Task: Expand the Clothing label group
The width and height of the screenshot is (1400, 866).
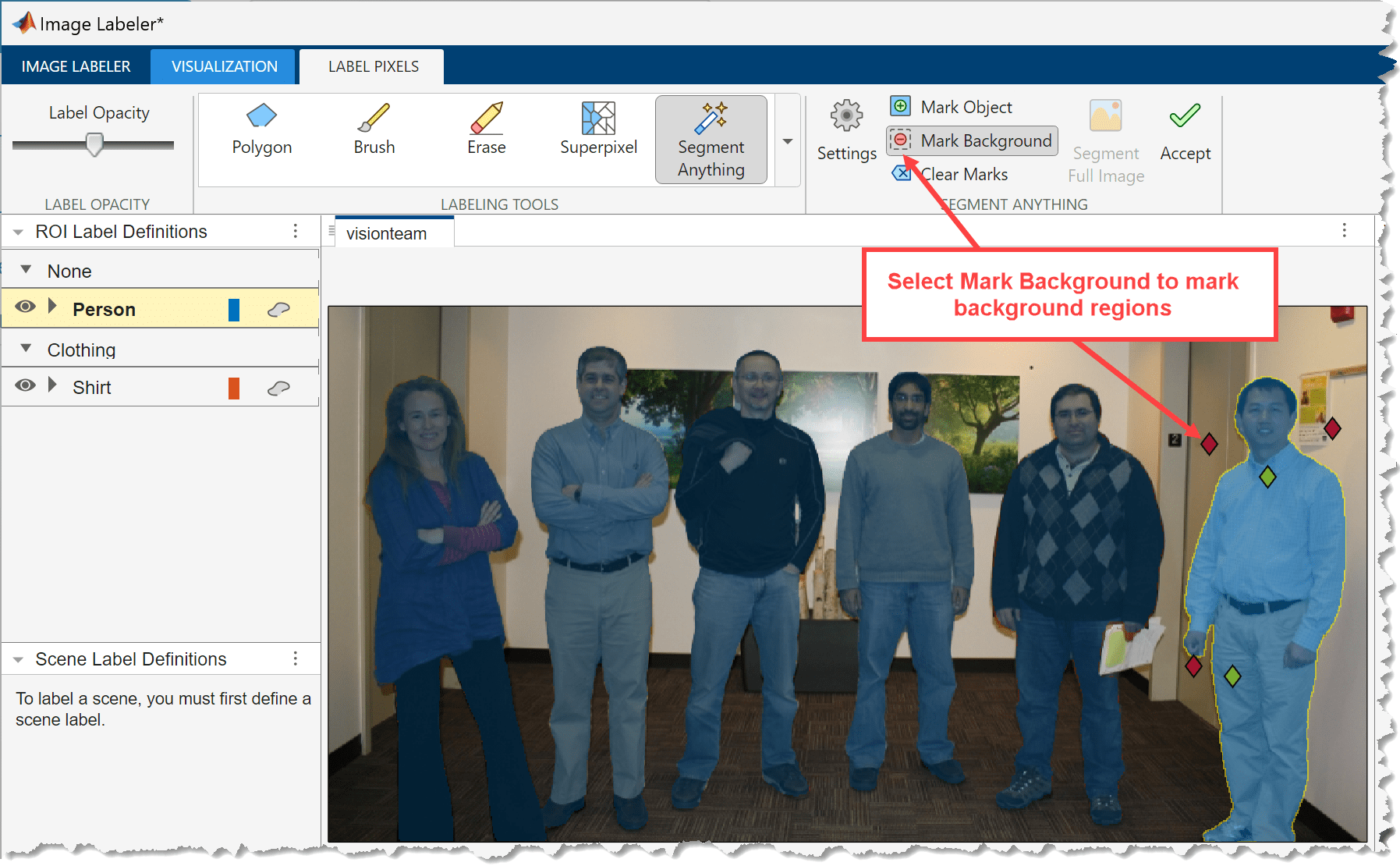Action: [x=26, y=349]
